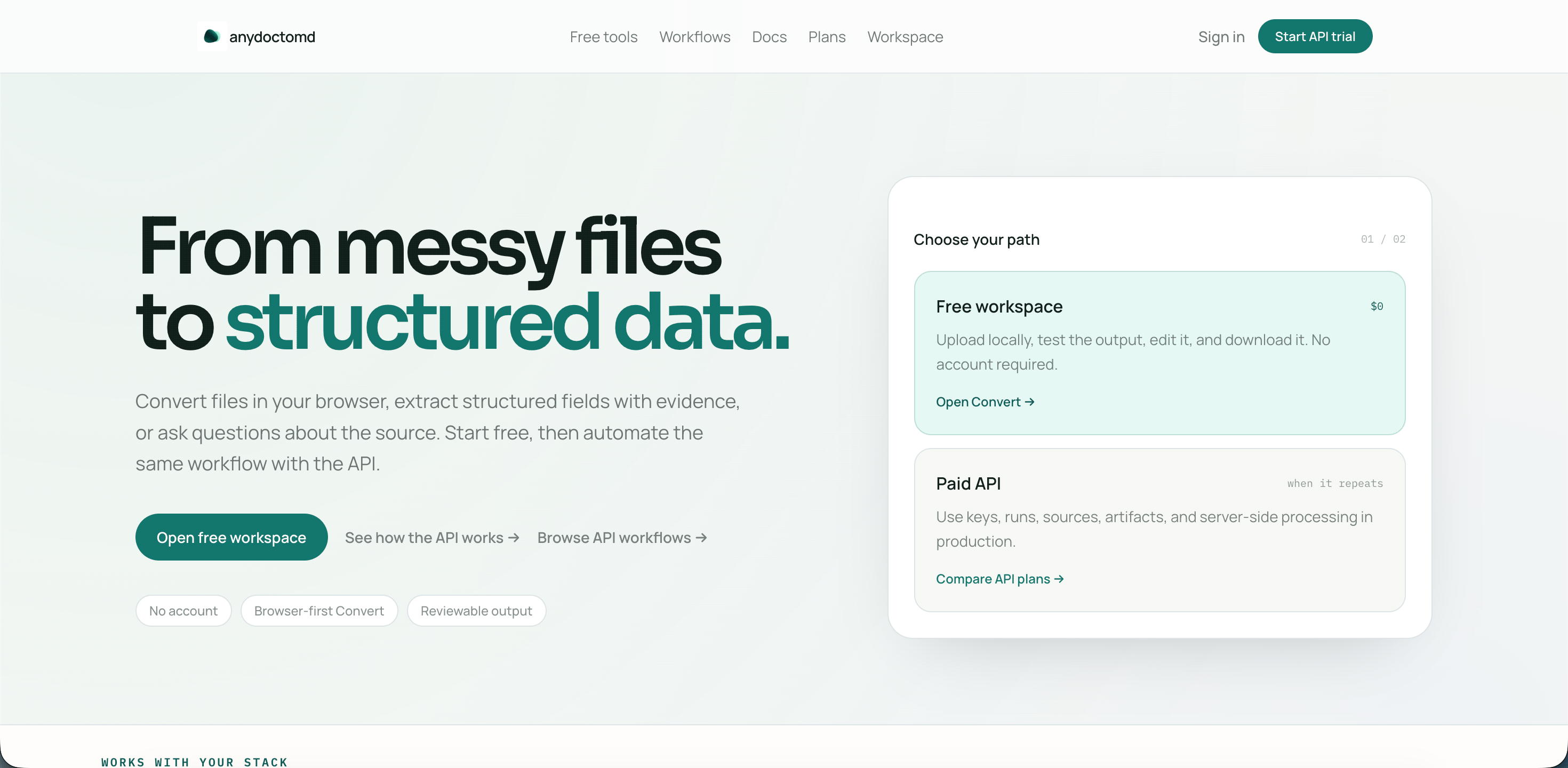Screen dimensions: 1568x768
Task: Click the '01 / 02' step counter
Action: [x=1382, y=239]
